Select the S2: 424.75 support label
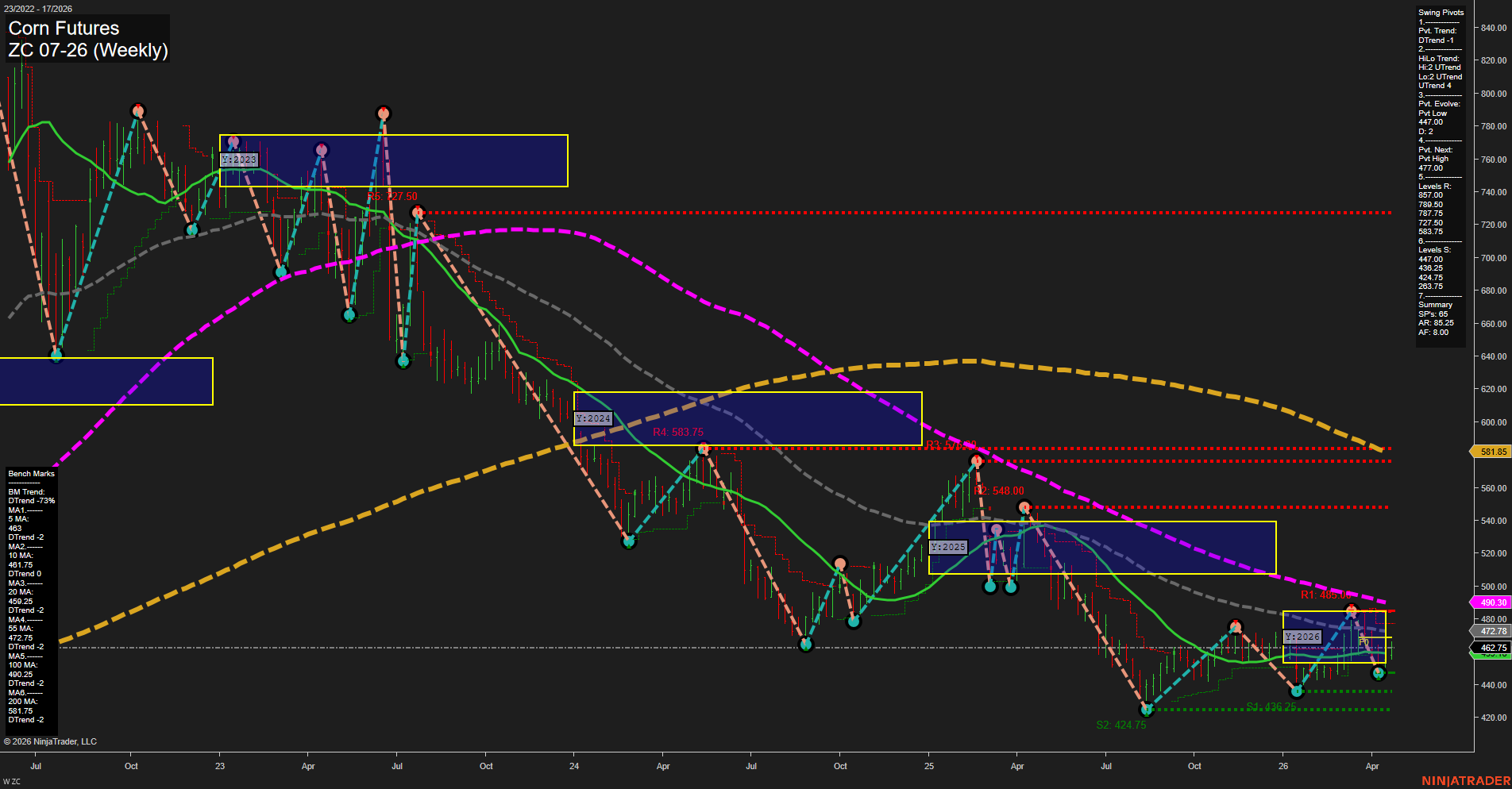Viewport: 1512px width, 789px height. 1120,725
